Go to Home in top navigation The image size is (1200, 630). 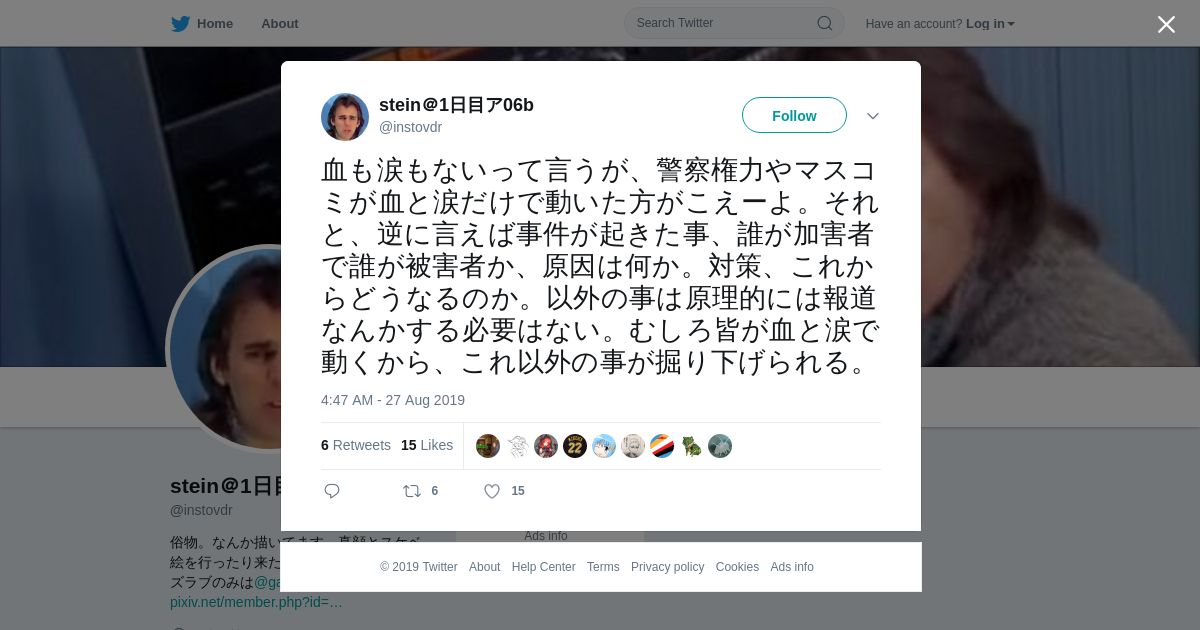coord(202,24)
